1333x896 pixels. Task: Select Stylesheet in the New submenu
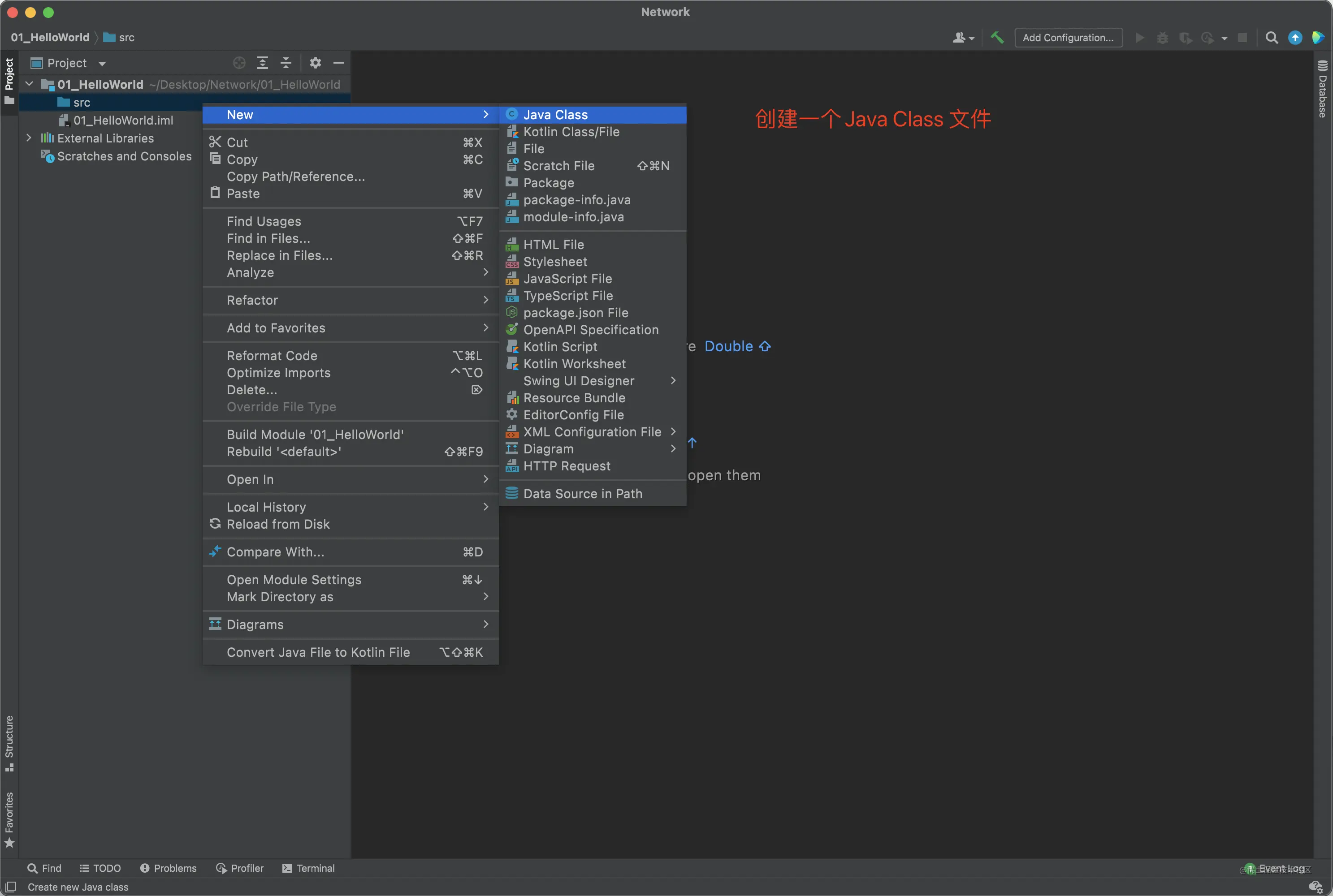coord(593,262)
